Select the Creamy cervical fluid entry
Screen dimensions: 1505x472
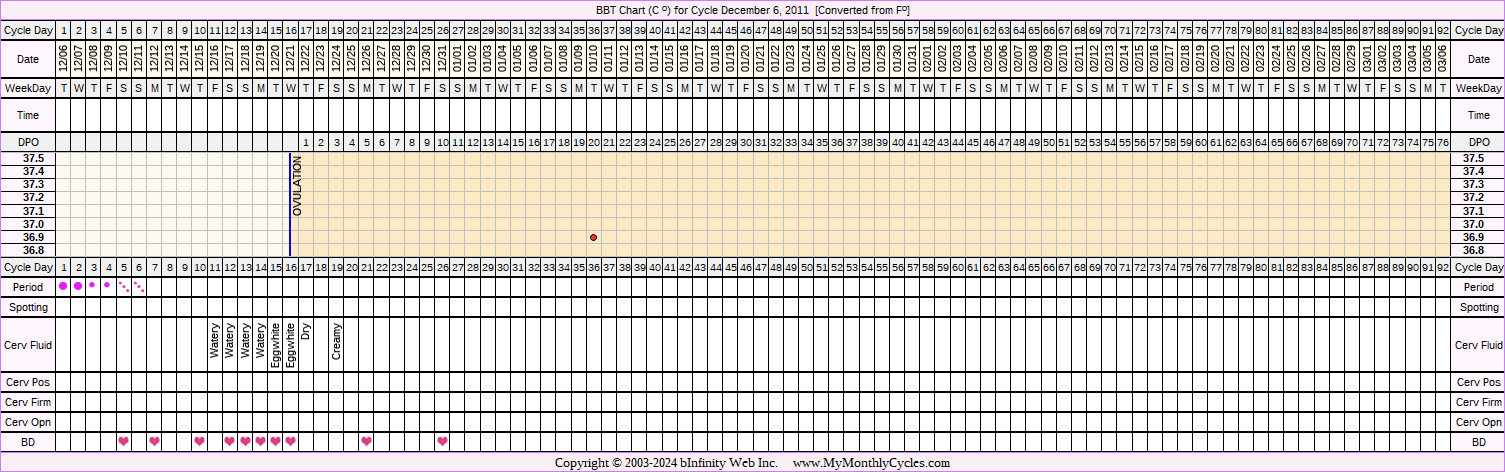[x=336, y=341]
